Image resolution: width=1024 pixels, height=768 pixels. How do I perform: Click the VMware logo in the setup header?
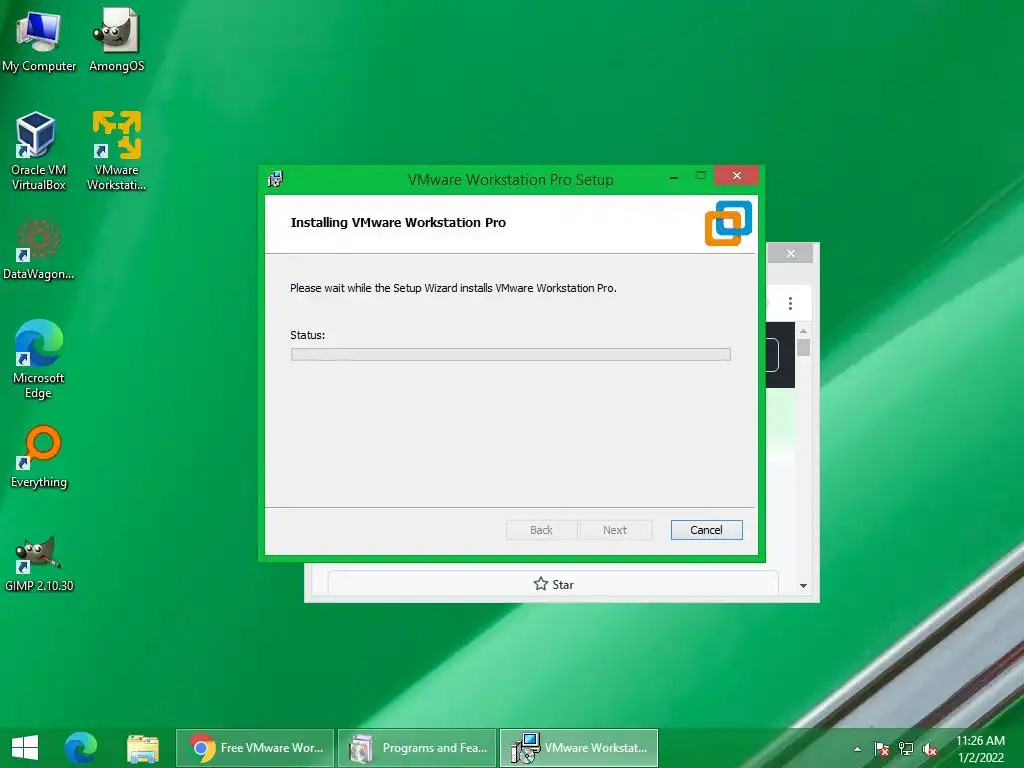click(728, 223)
